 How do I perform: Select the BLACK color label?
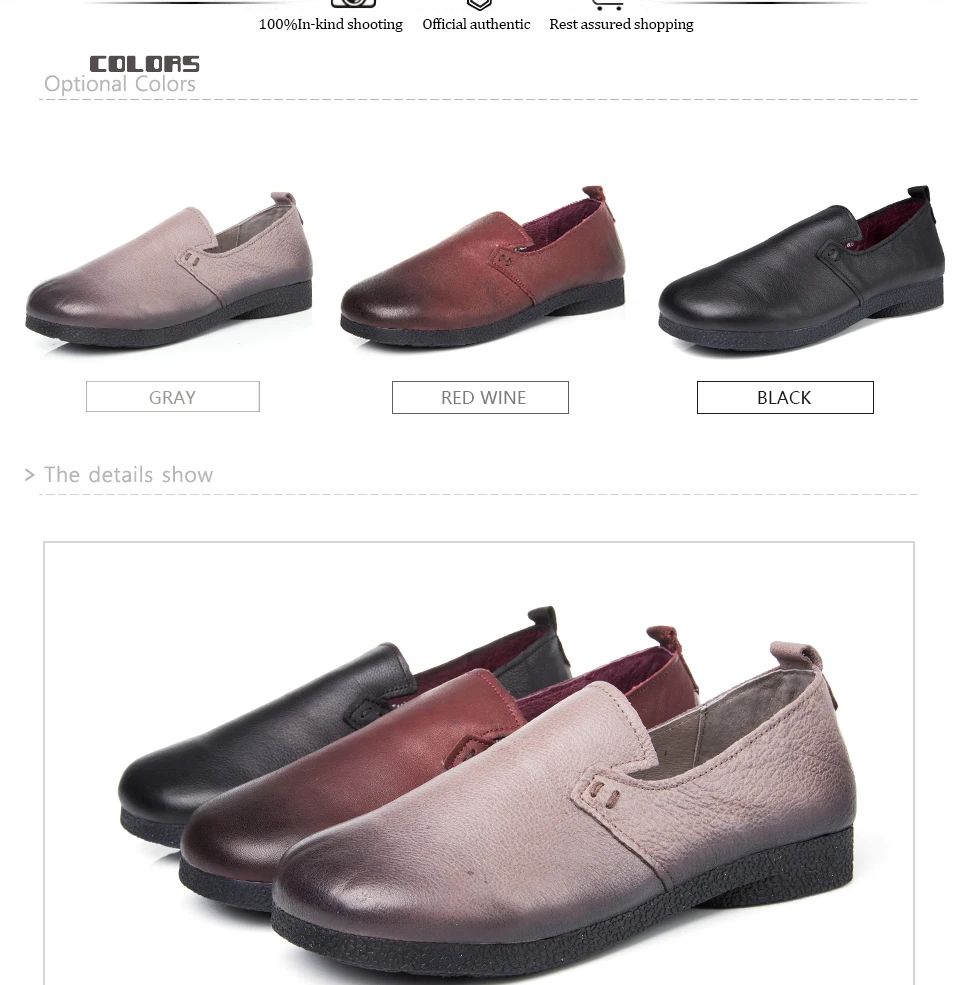click(x=785, y=398)
